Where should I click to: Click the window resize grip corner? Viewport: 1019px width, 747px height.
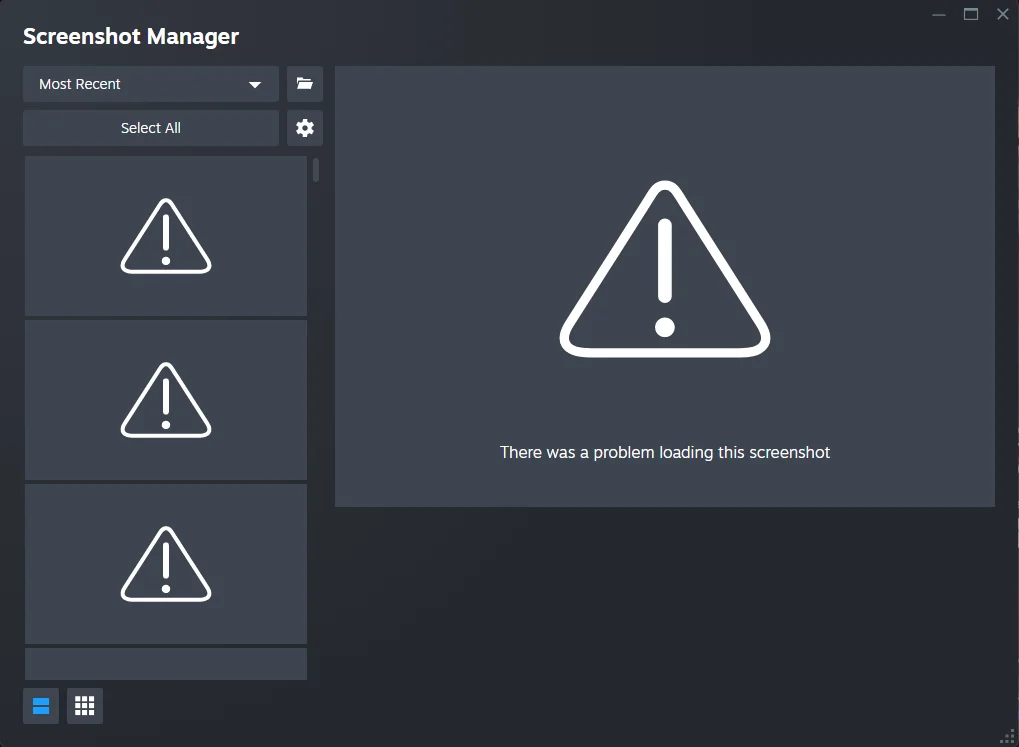[1007, 737]
